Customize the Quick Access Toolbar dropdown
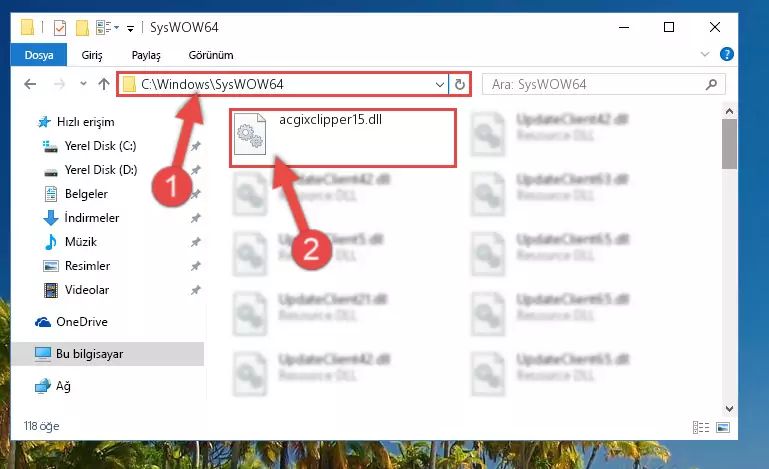This screenshot has width=769, height=469. [x=130, y=28]
